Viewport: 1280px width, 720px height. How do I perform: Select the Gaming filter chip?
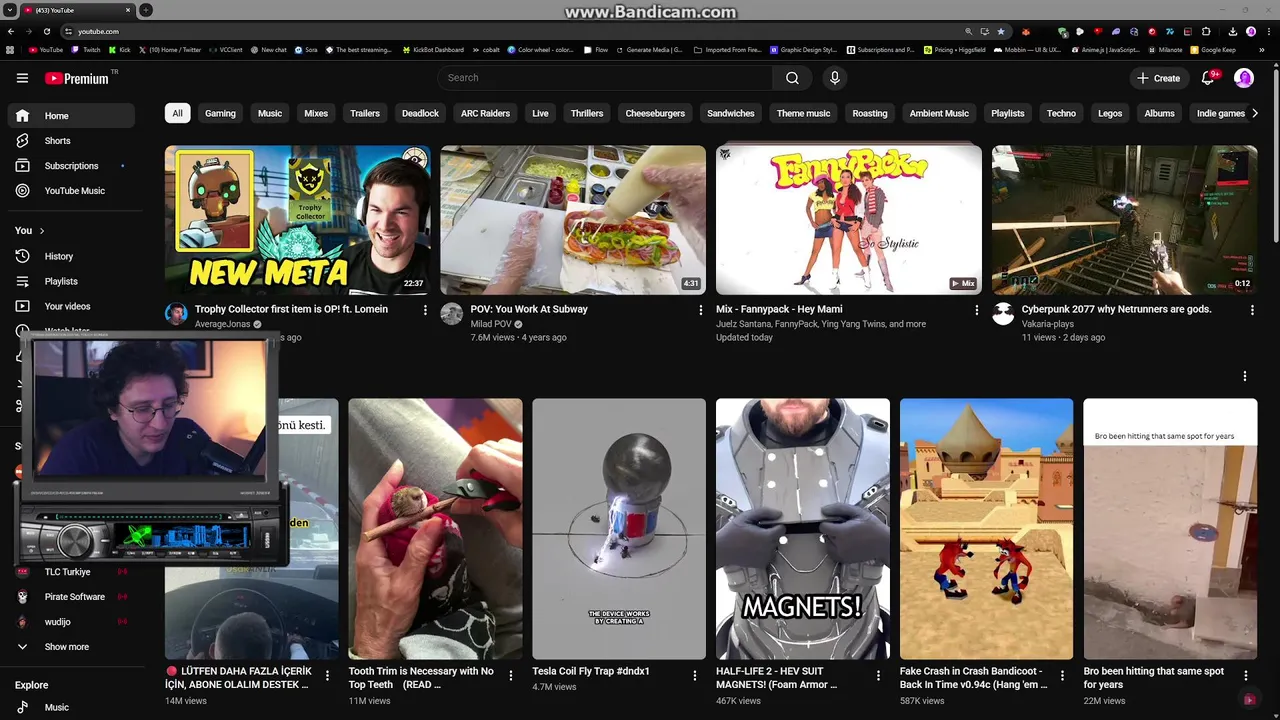pos(220,114)
